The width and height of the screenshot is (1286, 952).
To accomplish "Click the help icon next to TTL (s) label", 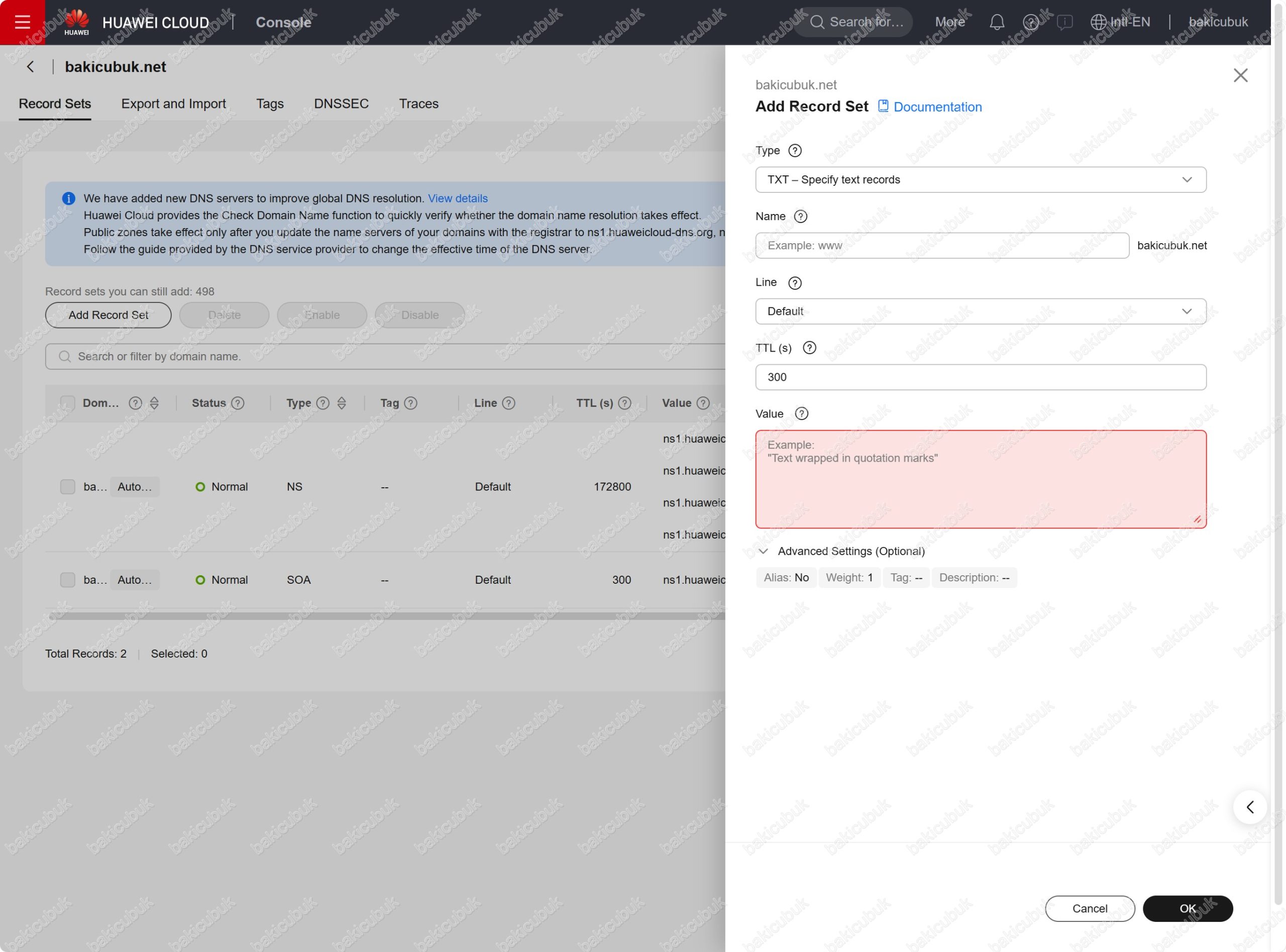I will (x=809, y=348).
